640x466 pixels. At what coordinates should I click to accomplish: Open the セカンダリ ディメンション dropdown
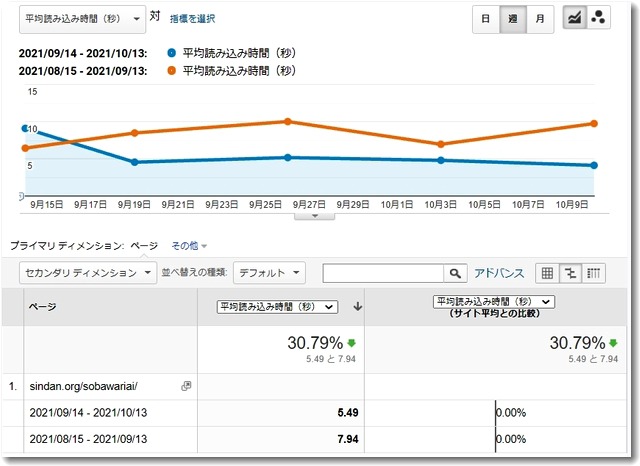pyautogui.click(x=88, y=272)
